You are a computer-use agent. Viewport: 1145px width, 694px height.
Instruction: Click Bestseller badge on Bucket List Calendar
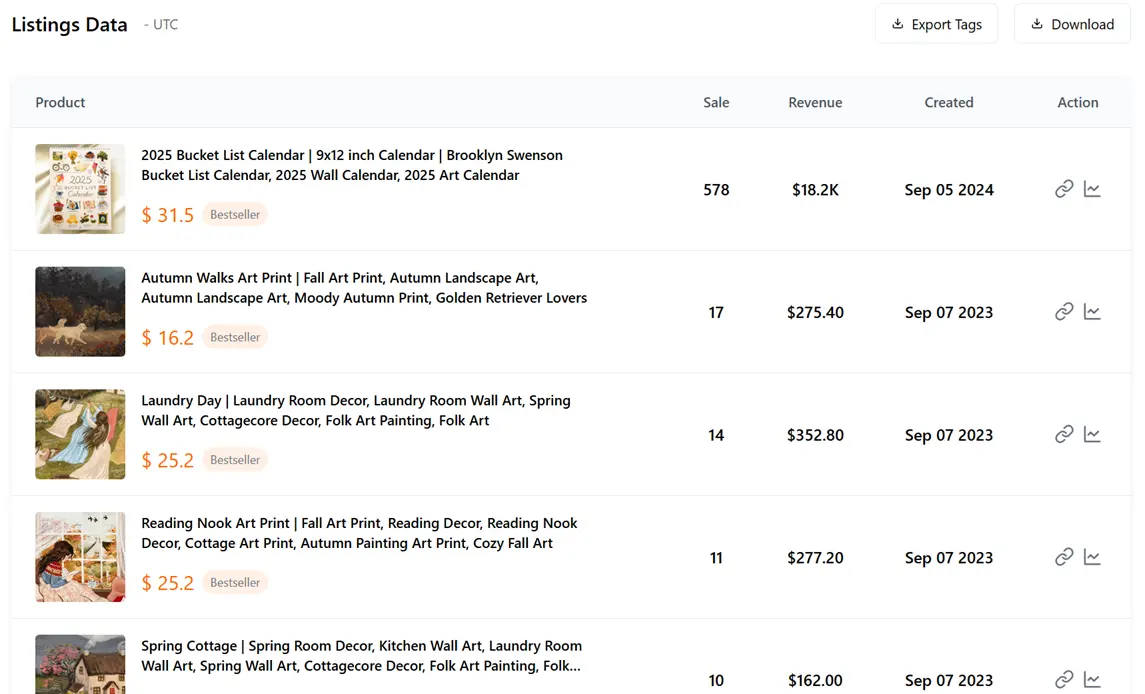235,215
